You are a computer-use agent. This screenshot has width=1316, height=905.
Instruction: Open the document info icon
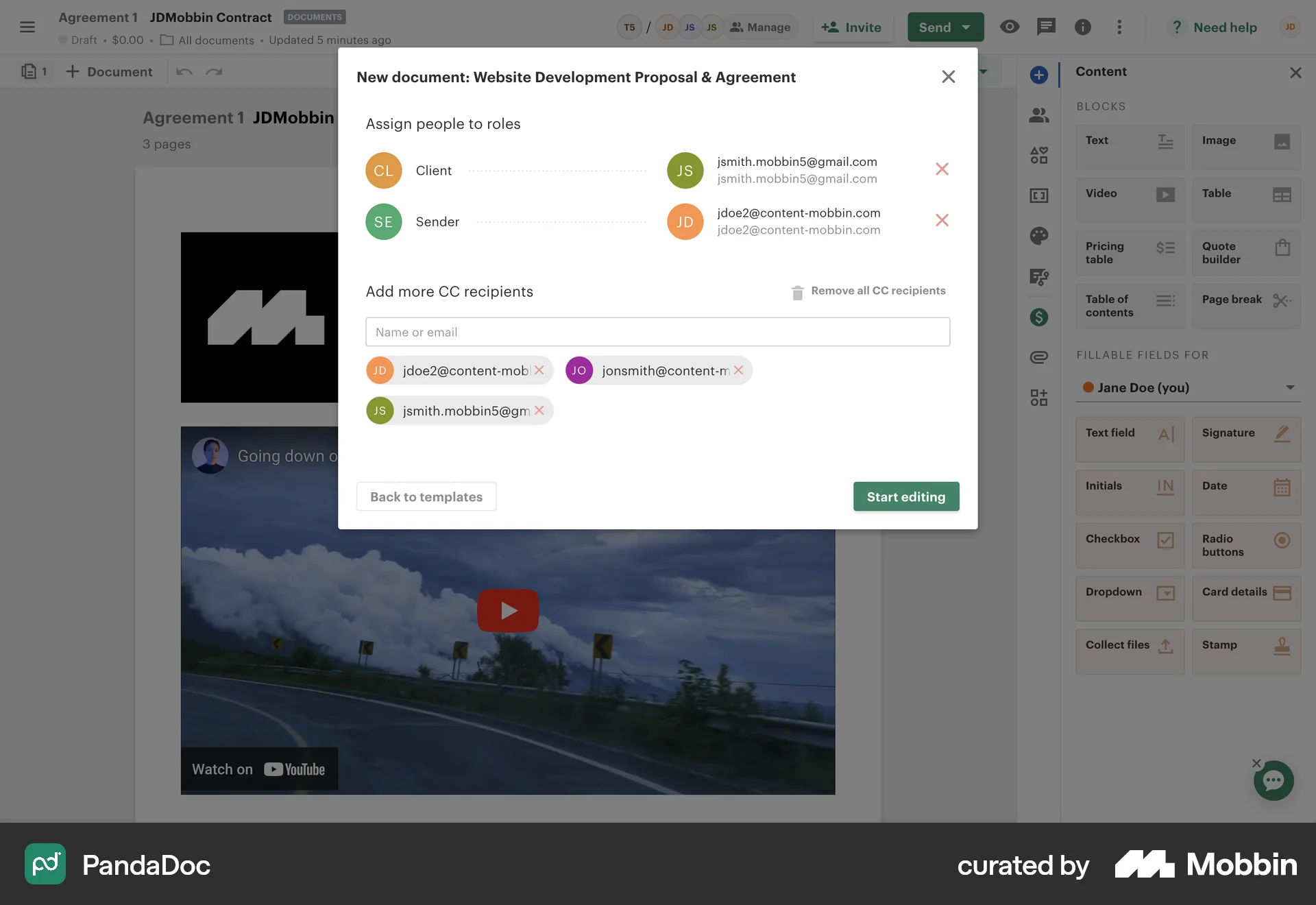[1083, 27]
